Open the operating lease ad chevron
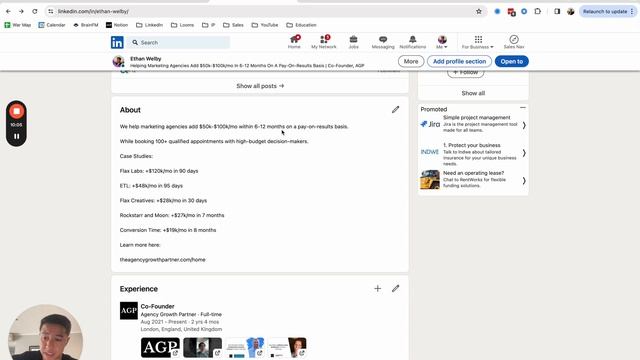 pyautogui.click(x=524, y=181)
